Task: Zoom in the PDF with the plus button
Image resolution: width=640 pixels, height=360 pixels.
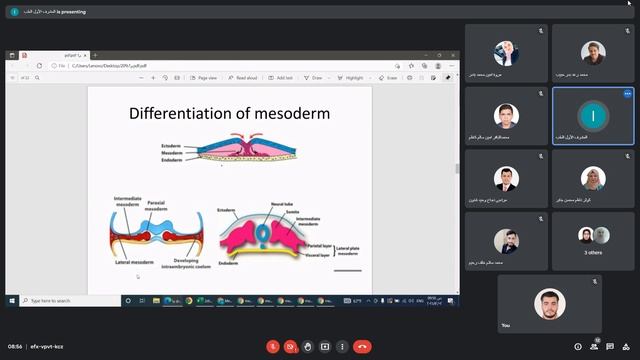Action: pos(153,78)
